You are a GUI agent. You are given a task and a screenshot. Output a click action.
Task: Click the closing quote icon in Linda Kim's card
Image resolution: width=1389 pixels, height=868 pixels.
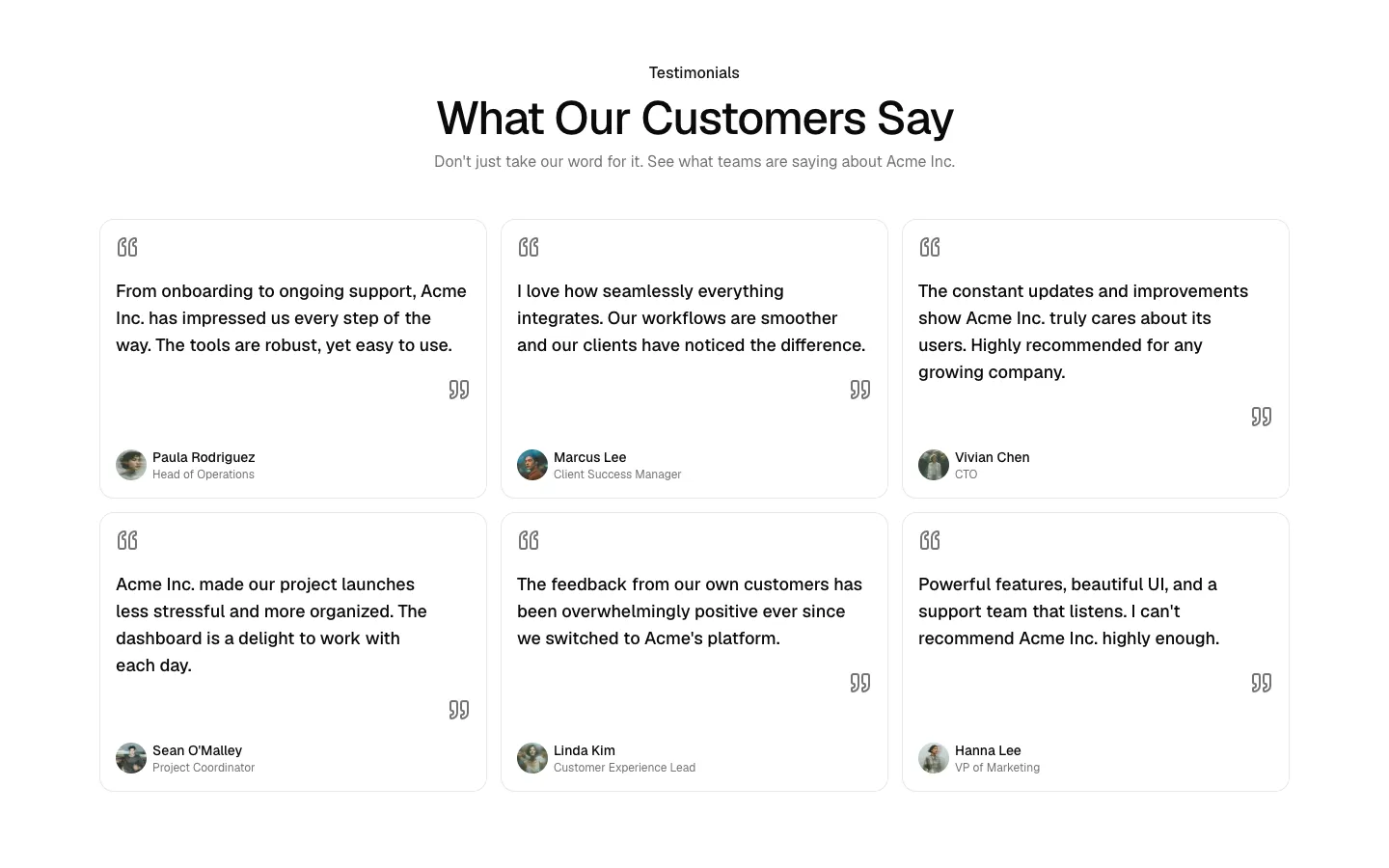tap(860, 683)
